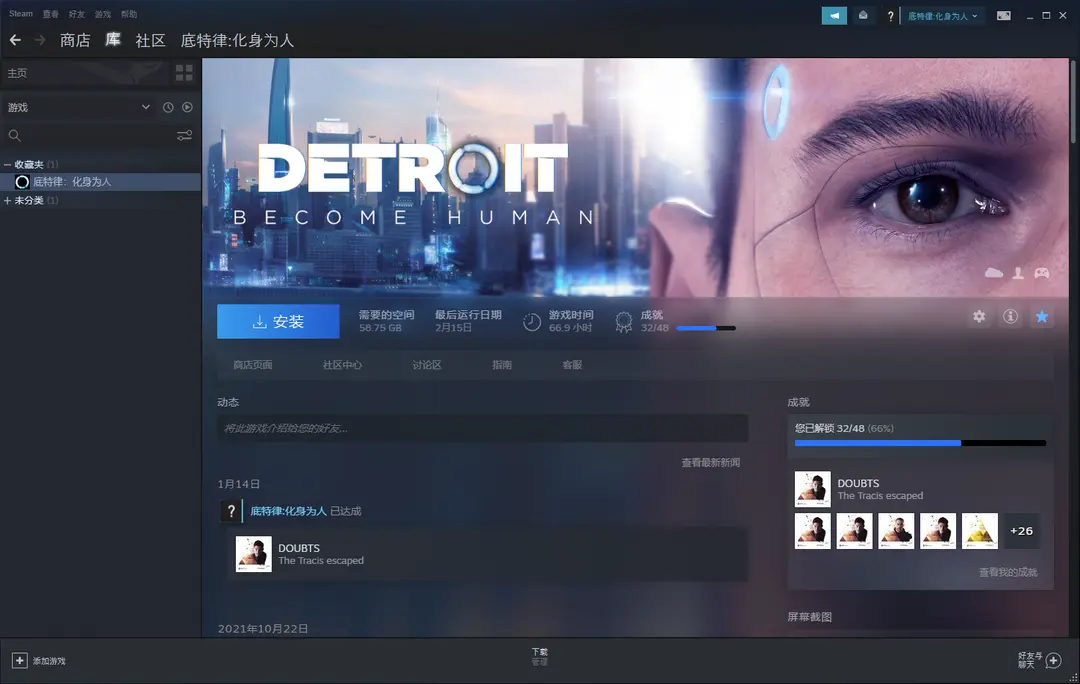Go to the 商店 section
The height and width of the screenshot is (684, 1080).
[75, 41]
